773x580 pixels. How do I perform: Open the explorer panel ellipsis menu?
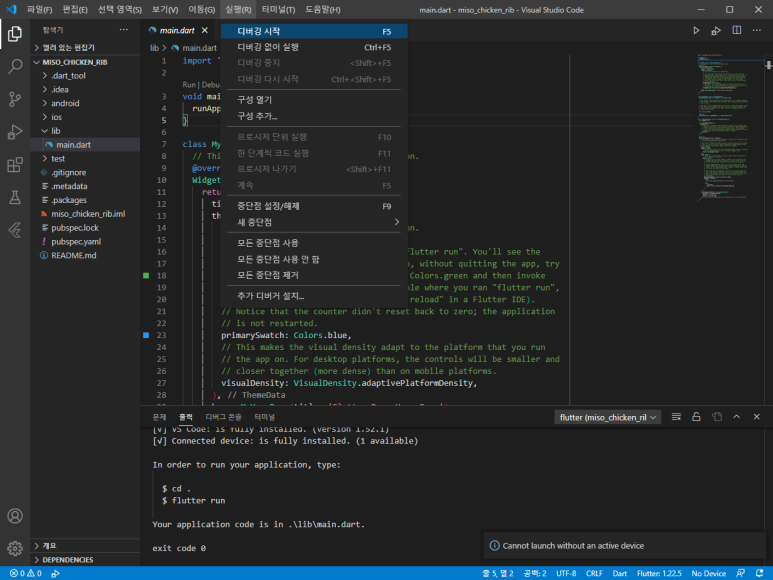point(124,30)
